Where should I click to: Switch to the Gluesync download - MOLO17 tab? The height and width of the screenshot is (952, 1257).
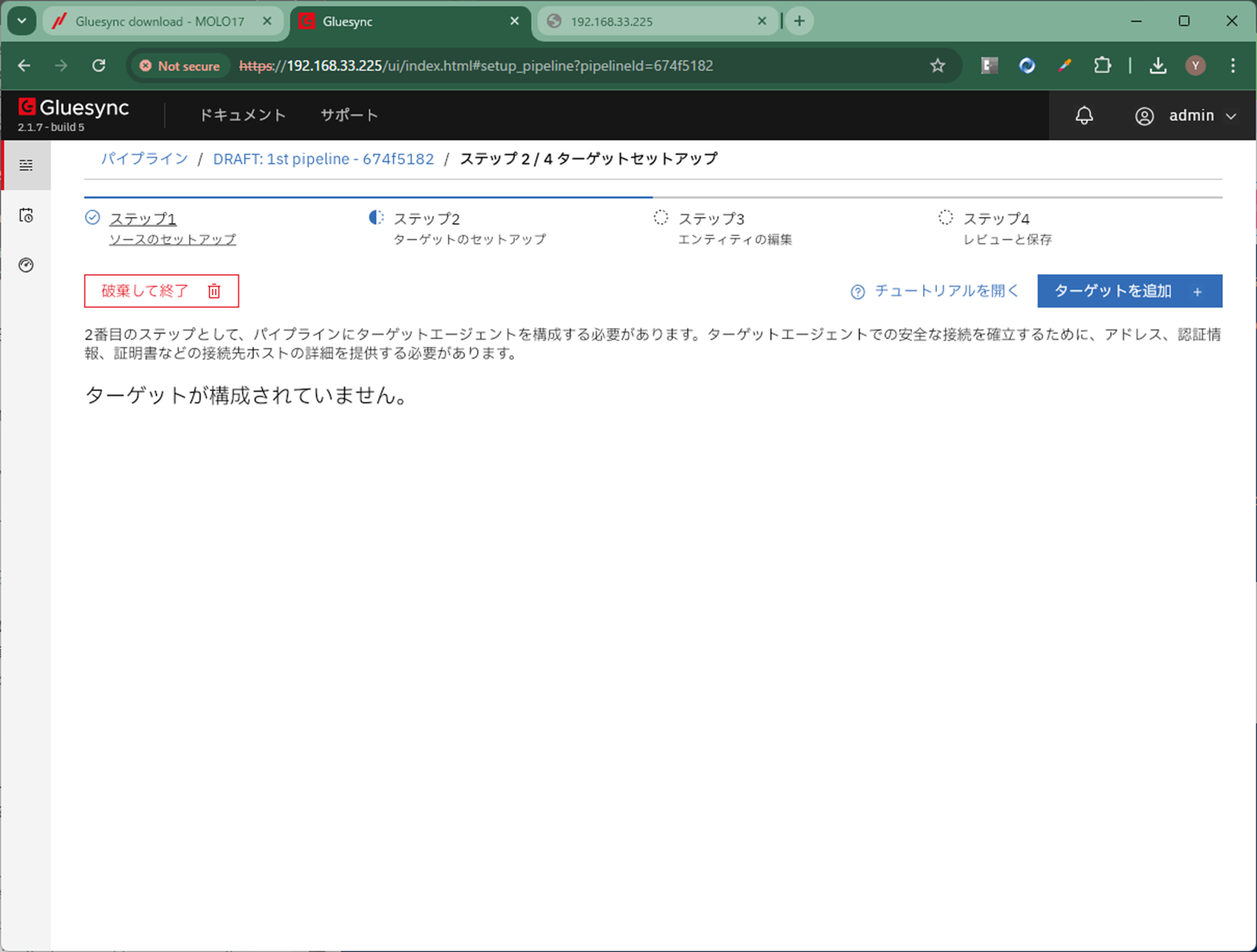click(x=160, y=21)
